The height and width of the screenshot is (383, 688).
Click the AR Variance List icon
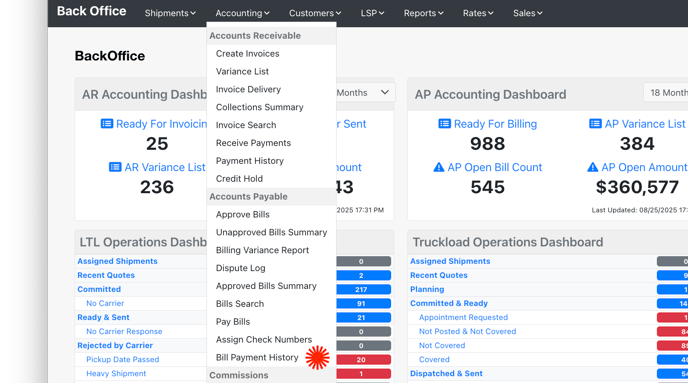[x=115, y=167]
